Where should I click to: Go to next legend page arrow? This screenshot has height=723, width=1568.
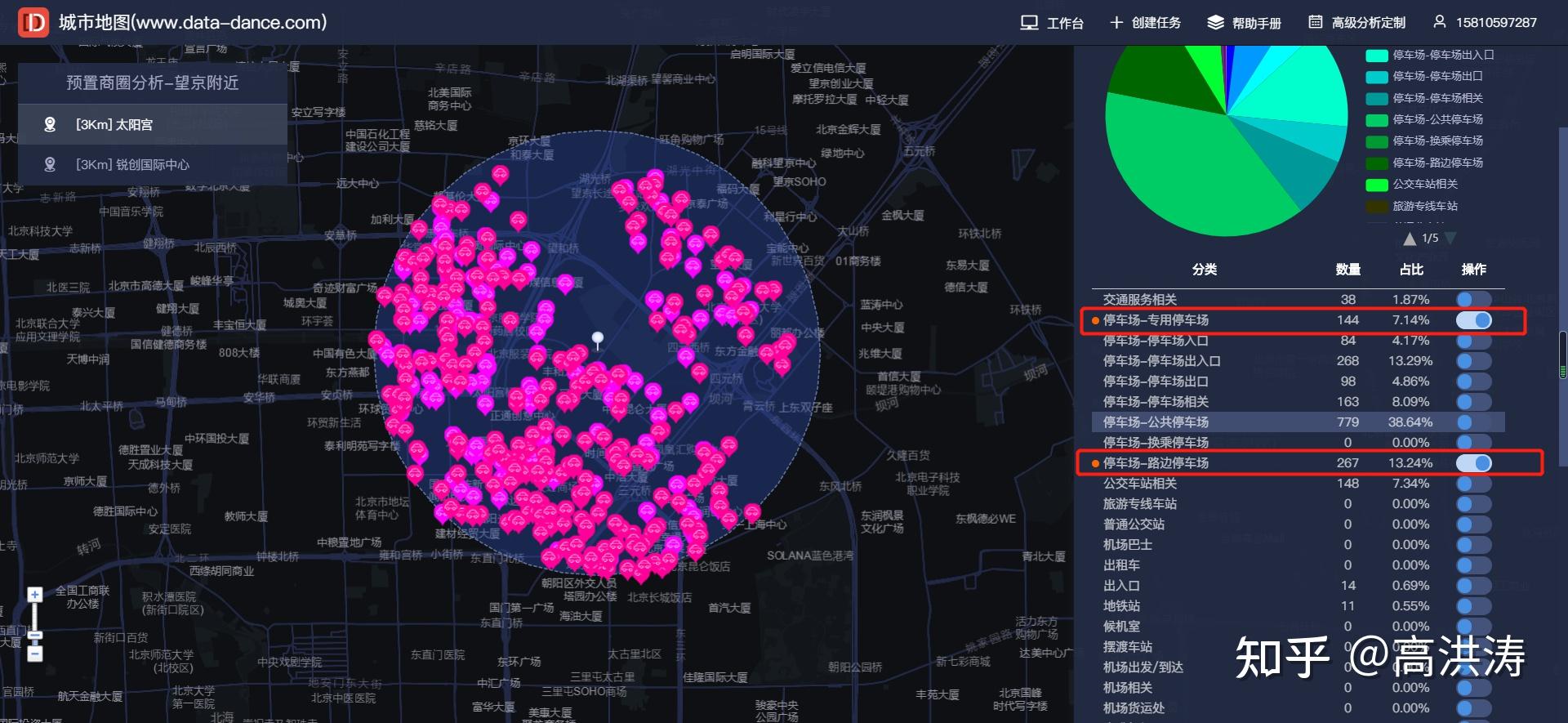(x=1450, y=239)
